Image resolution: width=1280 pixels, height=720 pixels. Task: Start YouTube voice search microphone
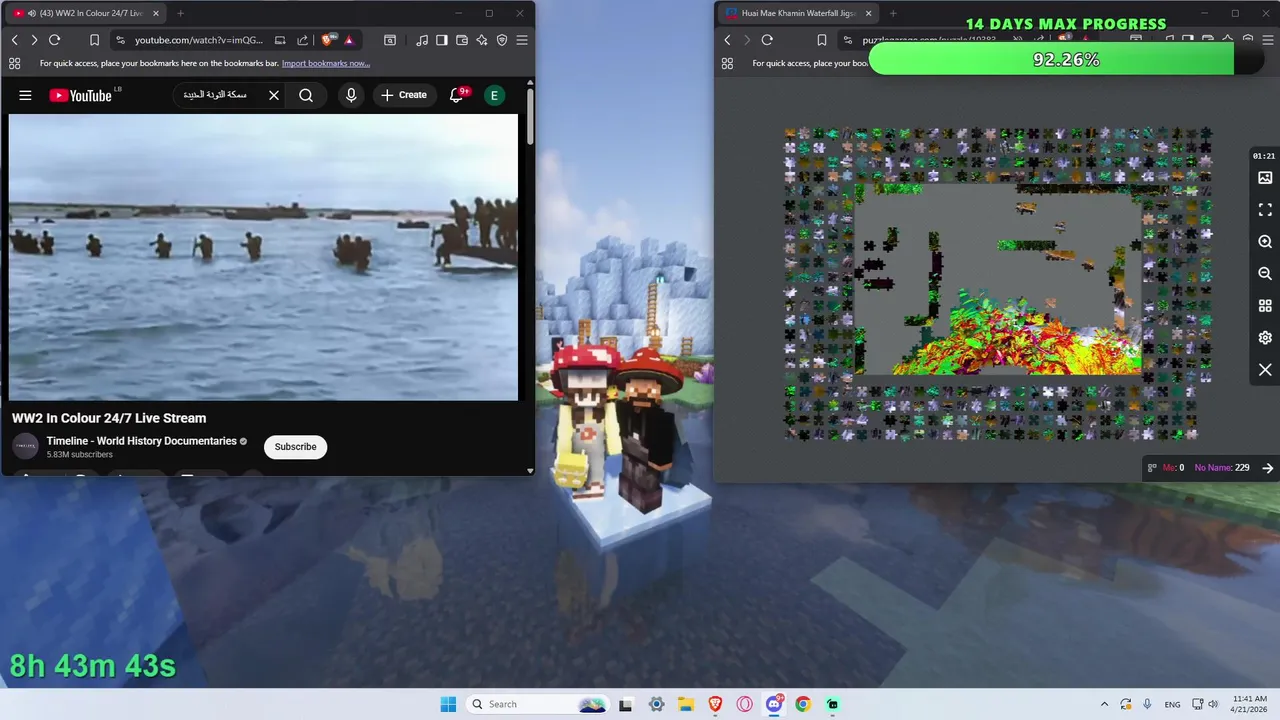point(351,95)
